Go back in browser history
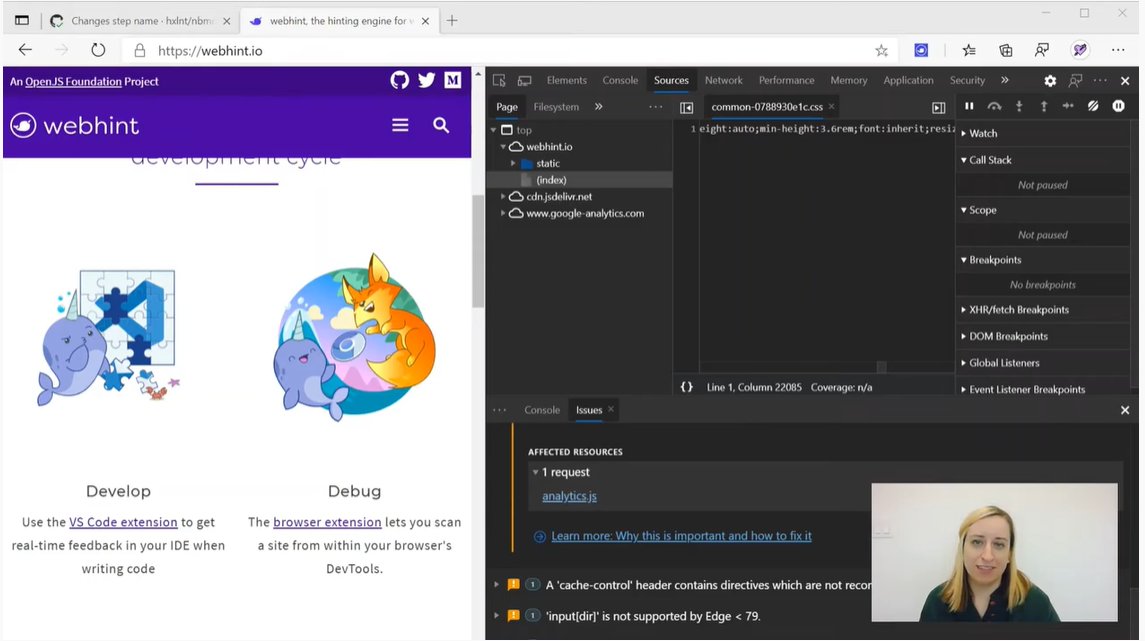1145x641 pixels. tap(26, 50)
